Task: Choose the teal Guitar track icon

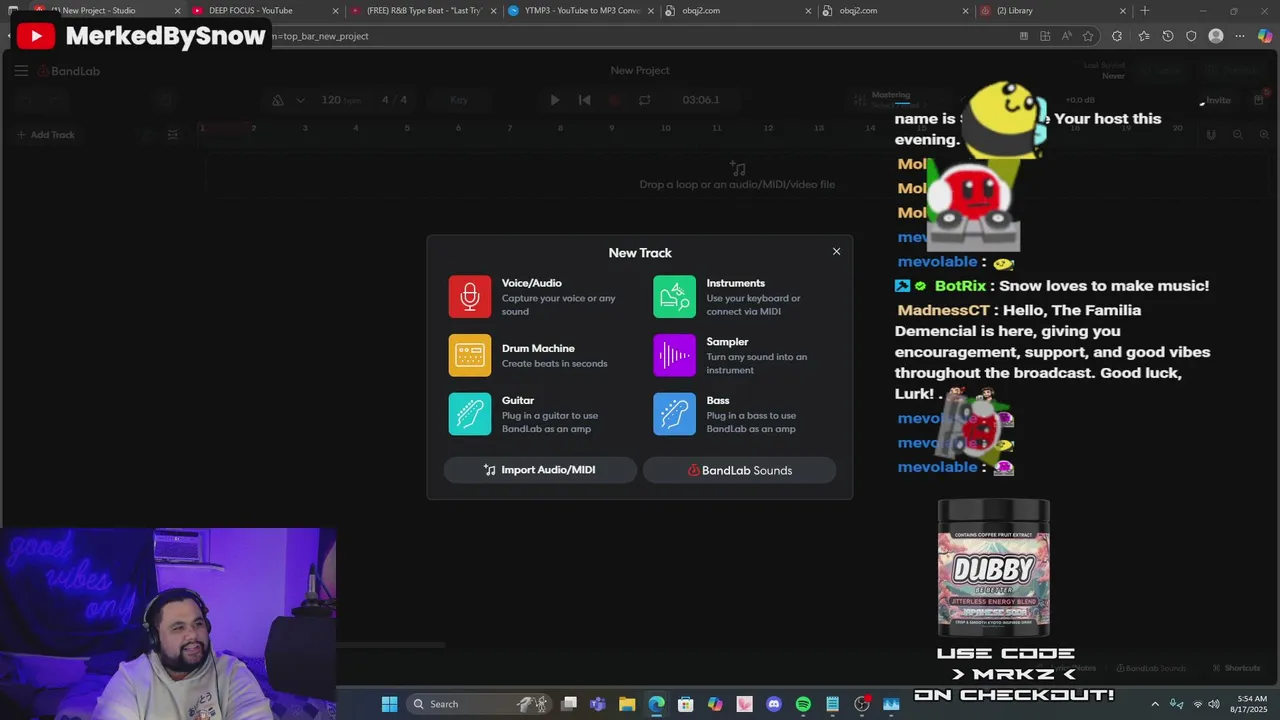Action: click(x=470, y=414)
